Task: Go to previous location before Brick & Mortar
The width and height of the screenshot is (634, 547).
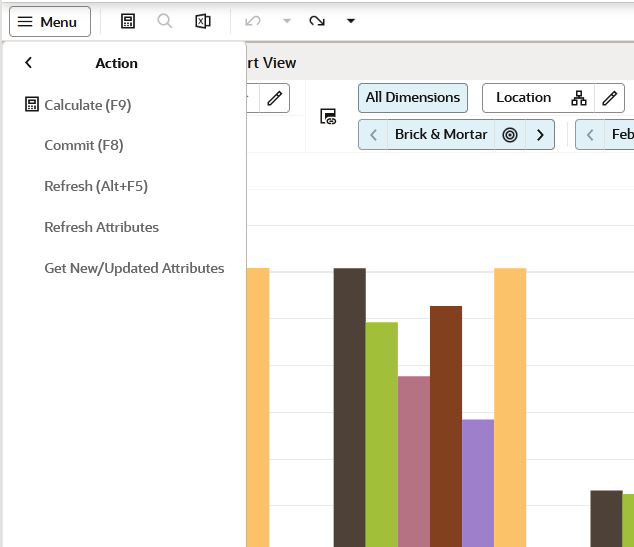Action: point(373,135)
